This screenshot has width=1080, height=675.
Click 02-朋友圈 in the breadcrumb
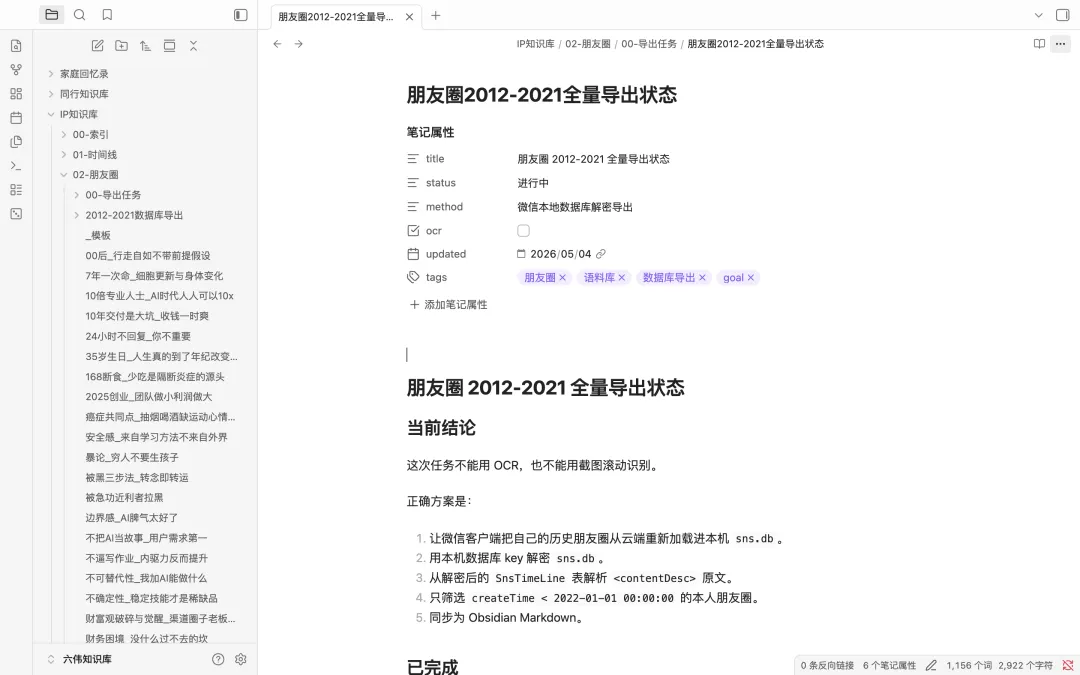pyautogui.click(x=588, y=43)
